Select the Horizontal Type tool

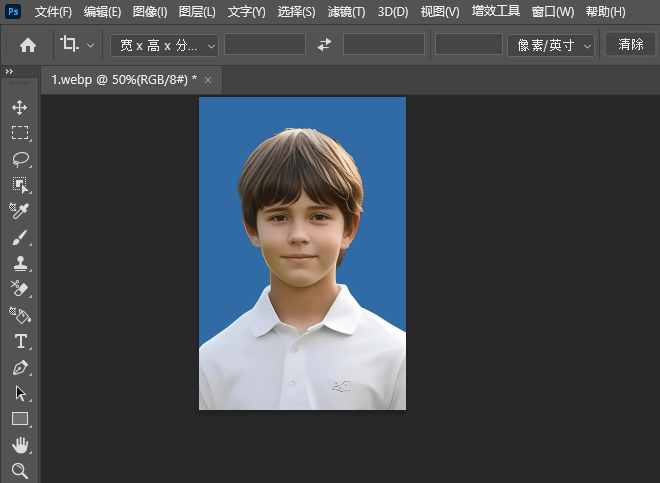click(x=20, y=342)
